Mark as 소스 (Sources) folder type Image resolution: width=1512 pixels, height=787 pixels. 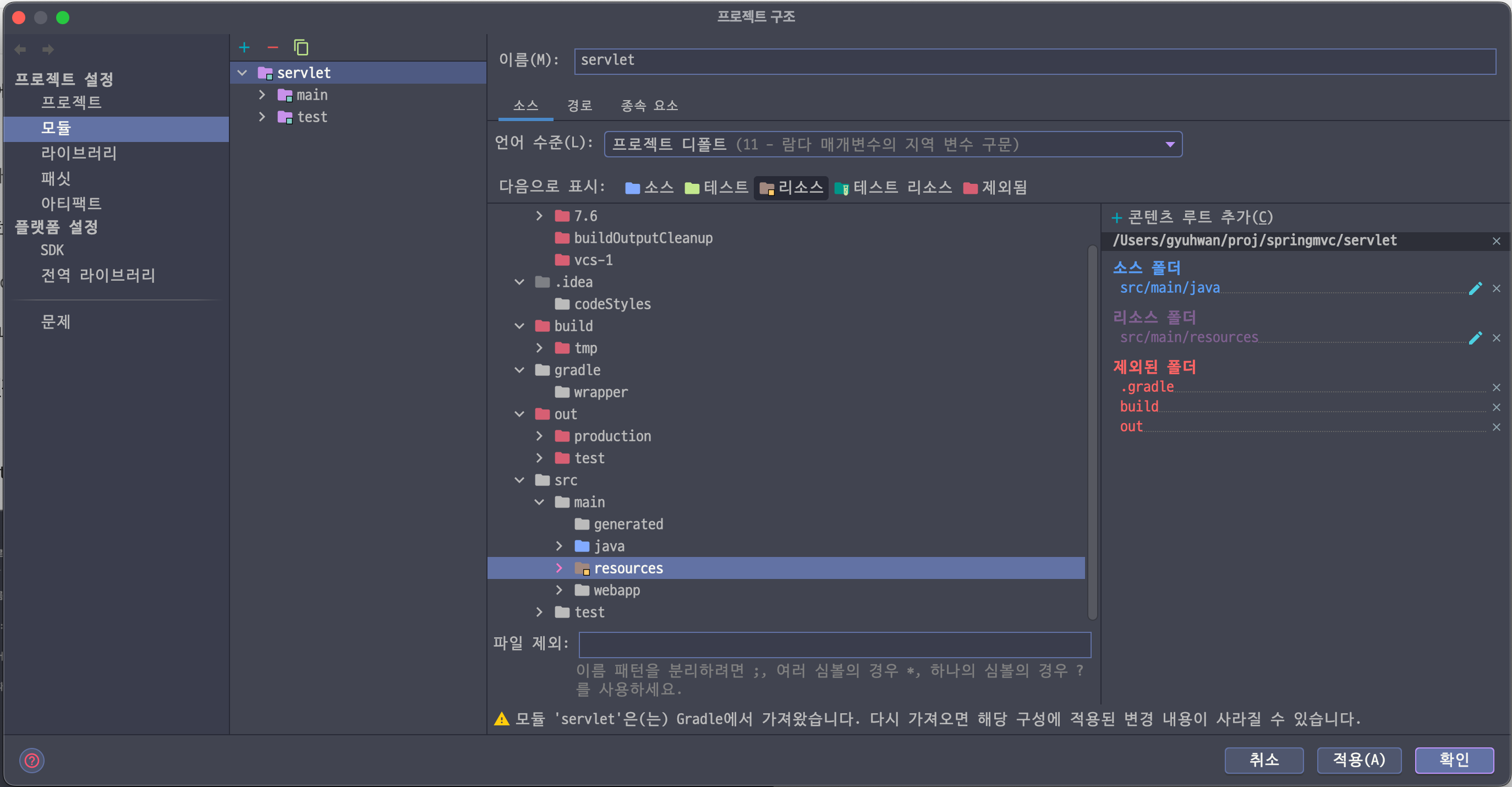649,187
